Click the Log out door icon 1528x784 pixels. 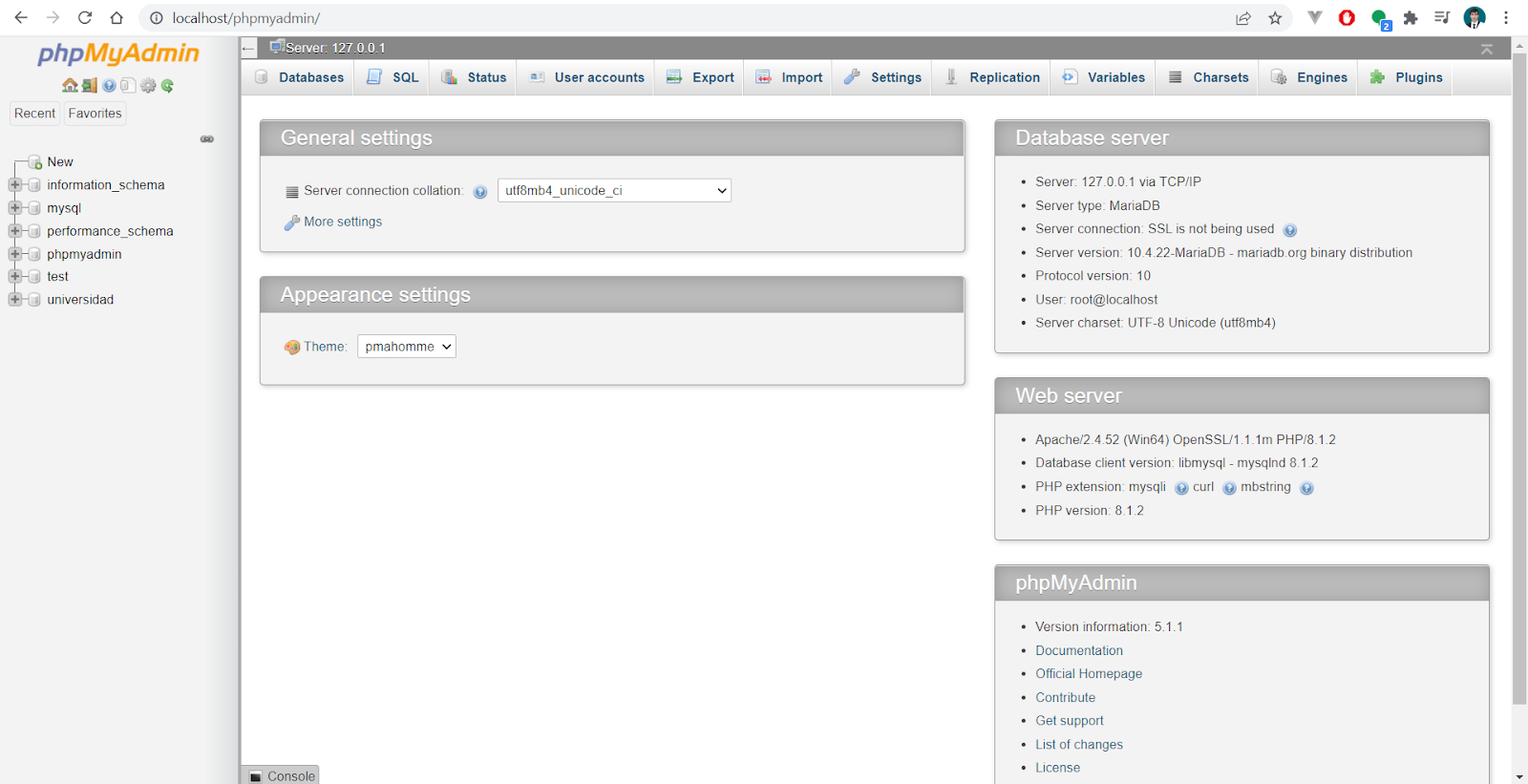pyautogui.click(x=89, y=85)
